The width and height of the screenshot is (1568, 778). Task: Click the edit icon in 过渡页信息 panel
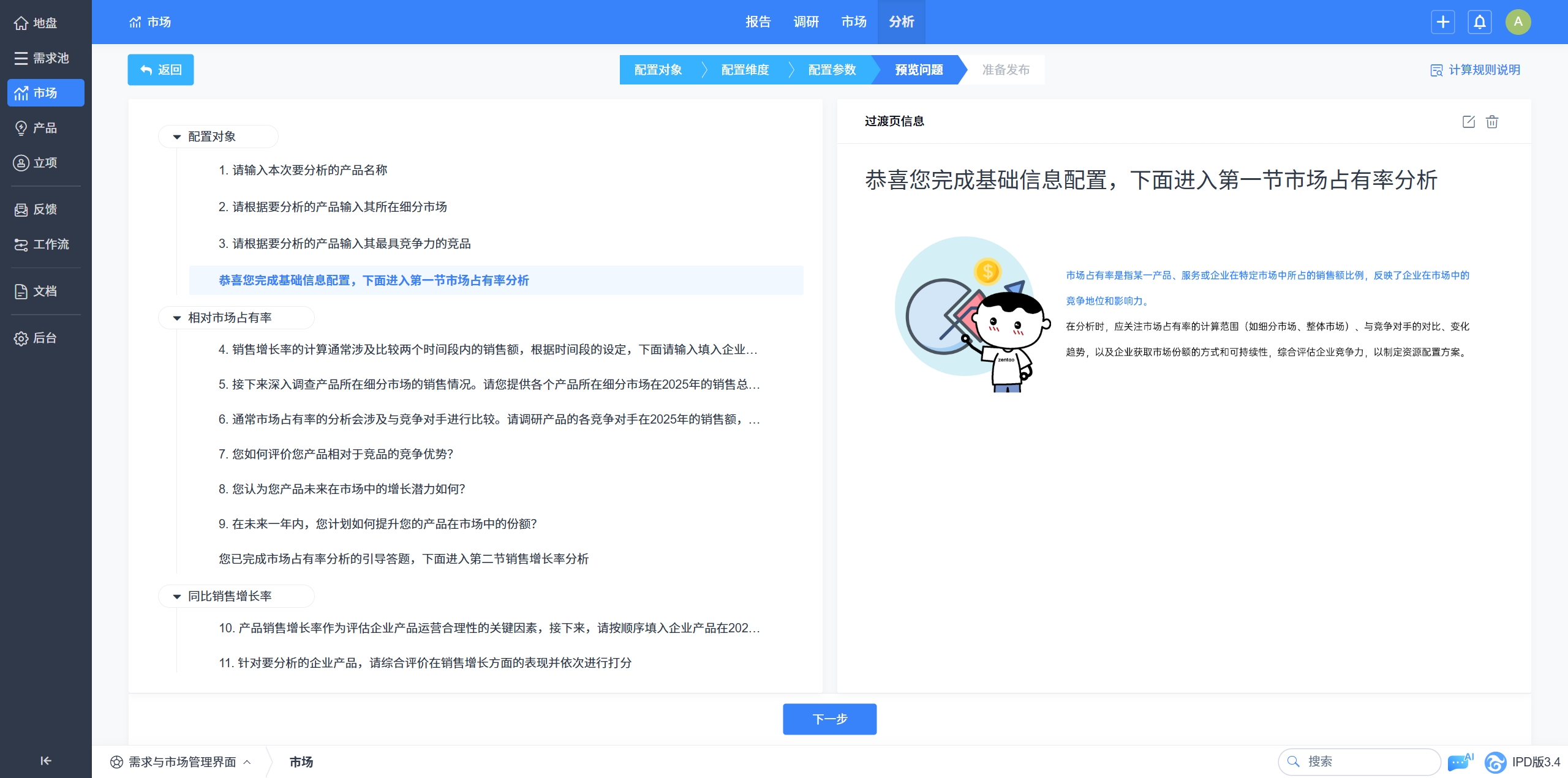pyautogui.click(x=1468, y=121)
